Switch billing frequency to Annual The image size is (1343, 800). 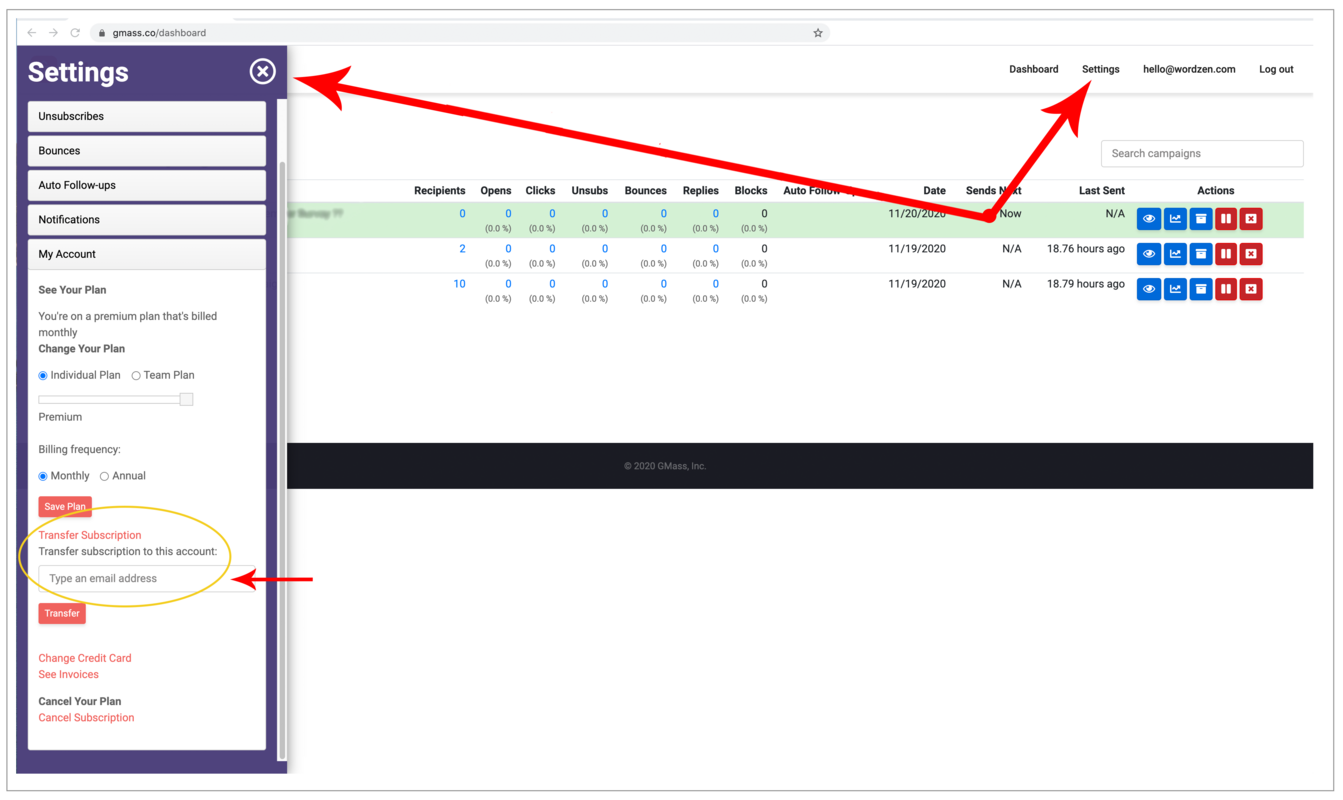click(104, 475)
